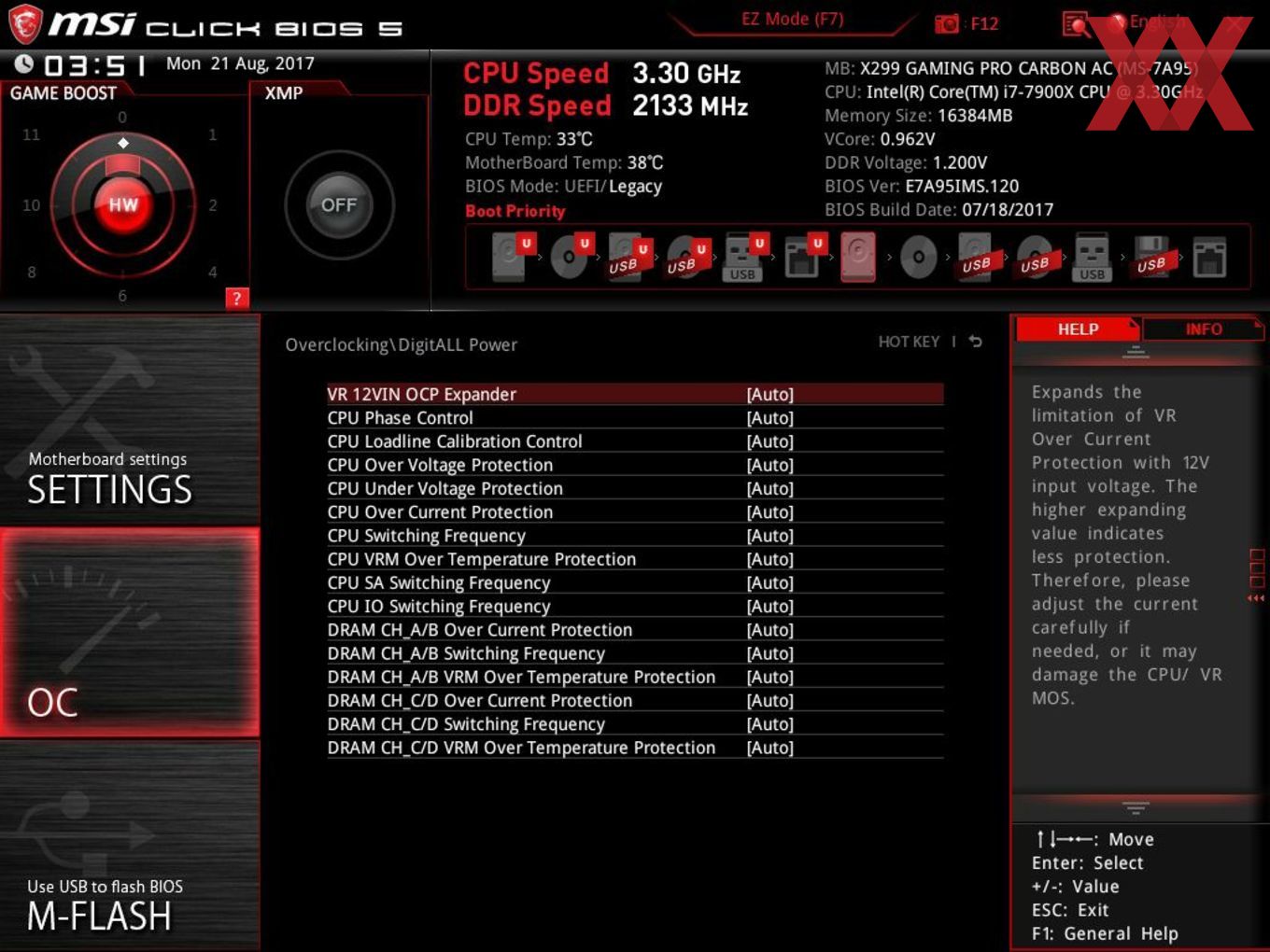Open the BIOS search magnifier icon
Screen dimensions: 1270x952
click(1077, 24)
